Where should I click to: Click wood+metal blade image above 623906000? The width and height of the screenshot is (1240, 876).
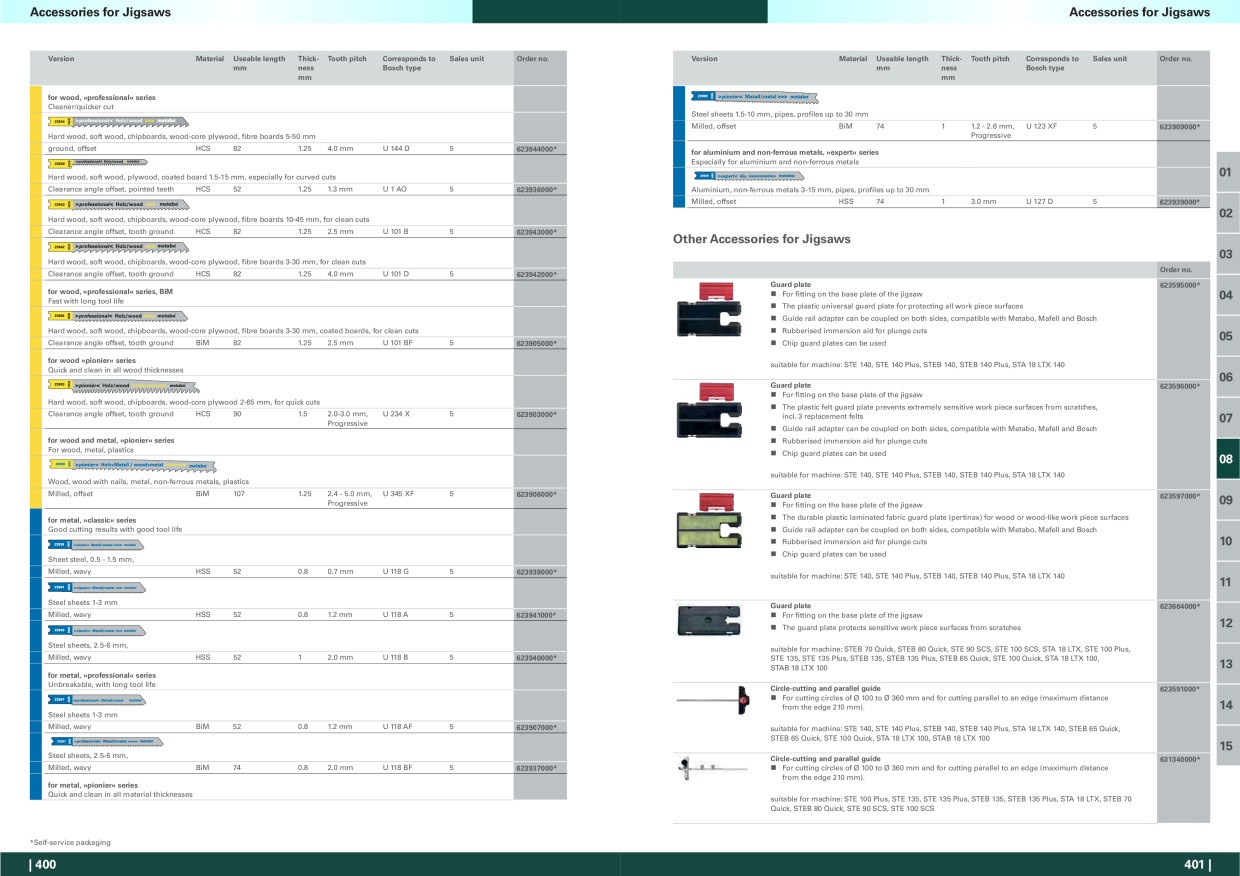coord(133,465)
